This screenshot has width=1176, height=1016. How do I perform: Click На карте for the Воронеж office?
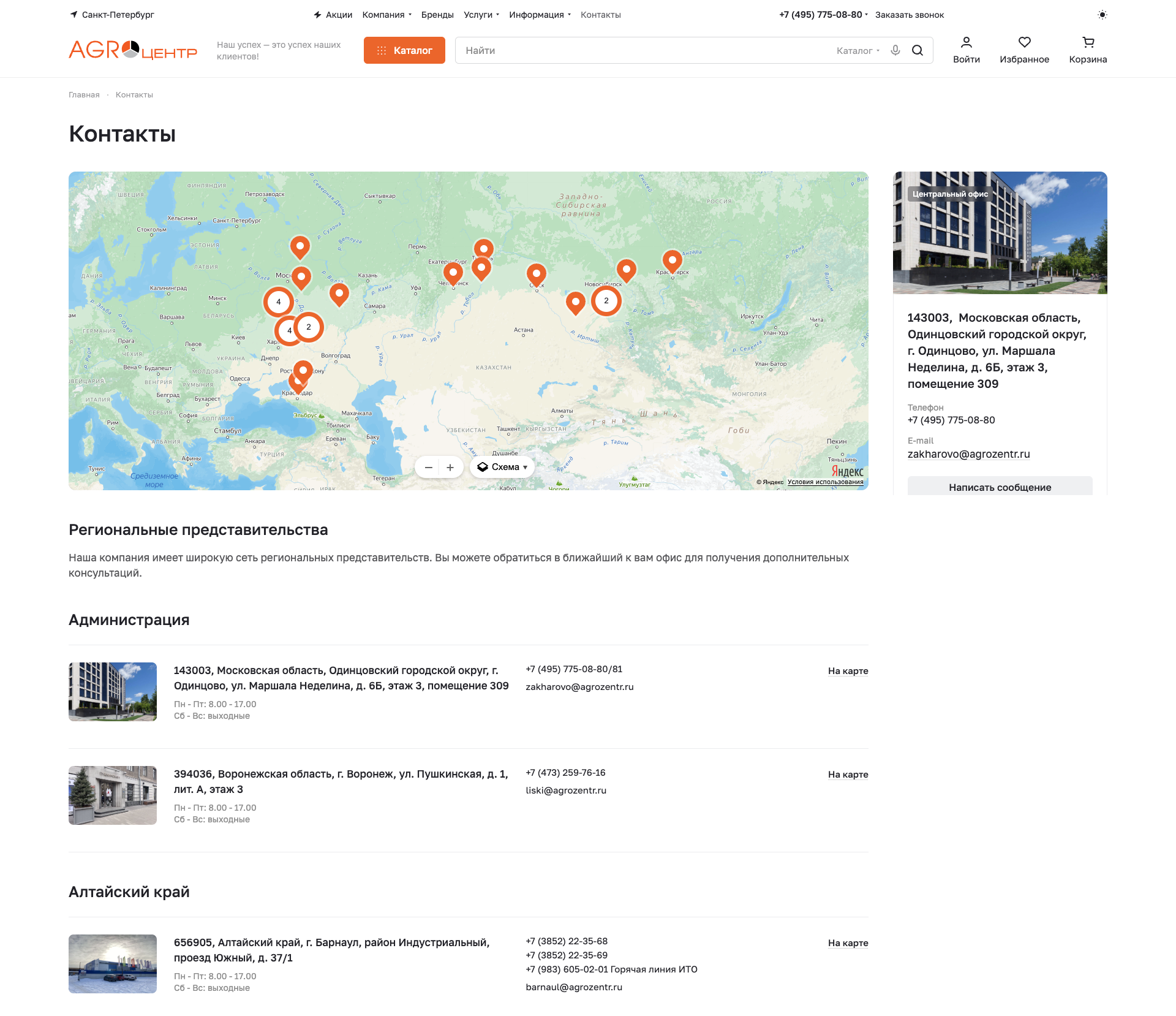click(x=848, y=775)
